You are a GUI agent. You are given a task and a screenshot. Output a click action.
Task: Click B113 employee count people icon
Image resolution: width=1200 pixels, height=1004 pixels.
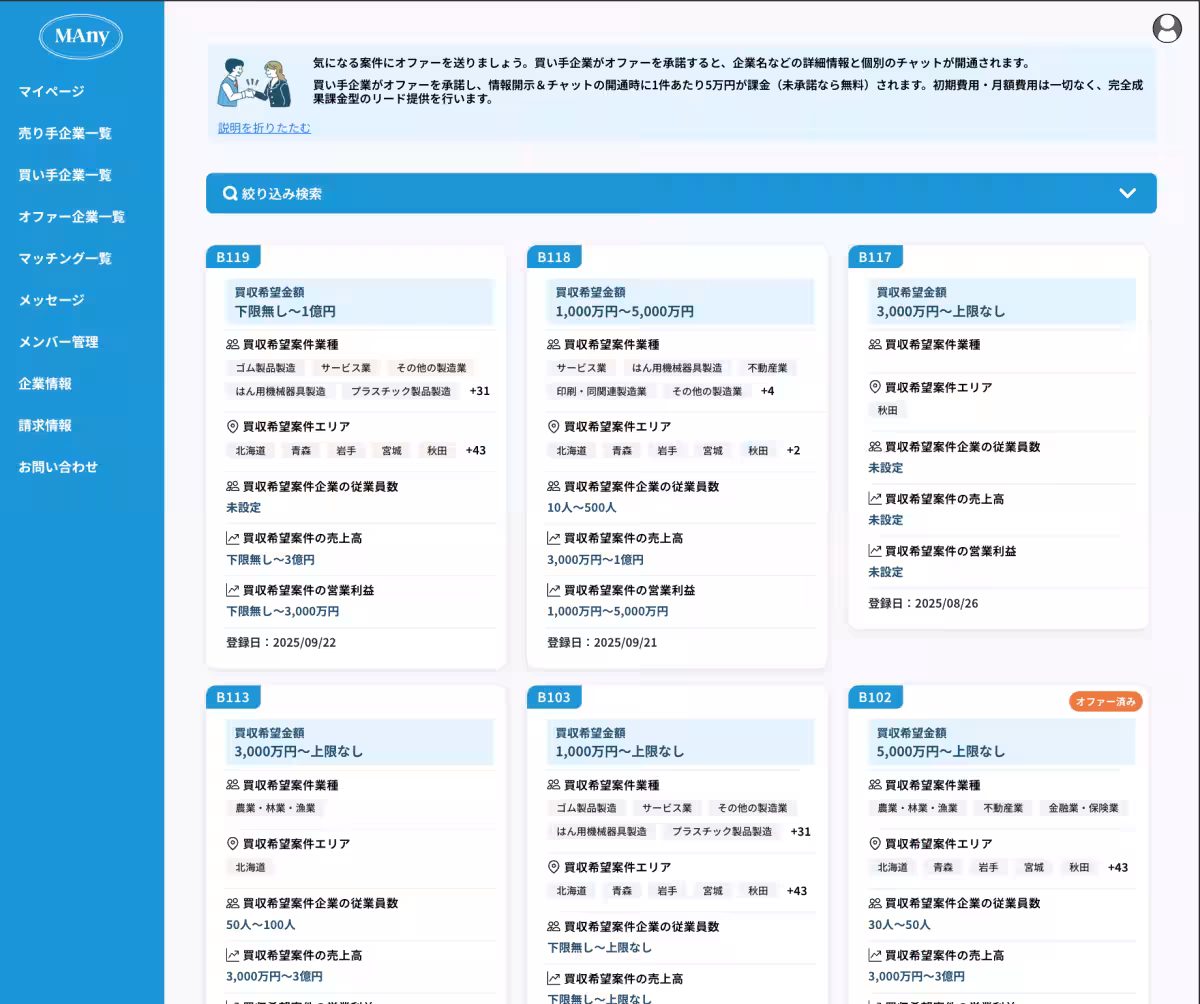click(232, 903)
